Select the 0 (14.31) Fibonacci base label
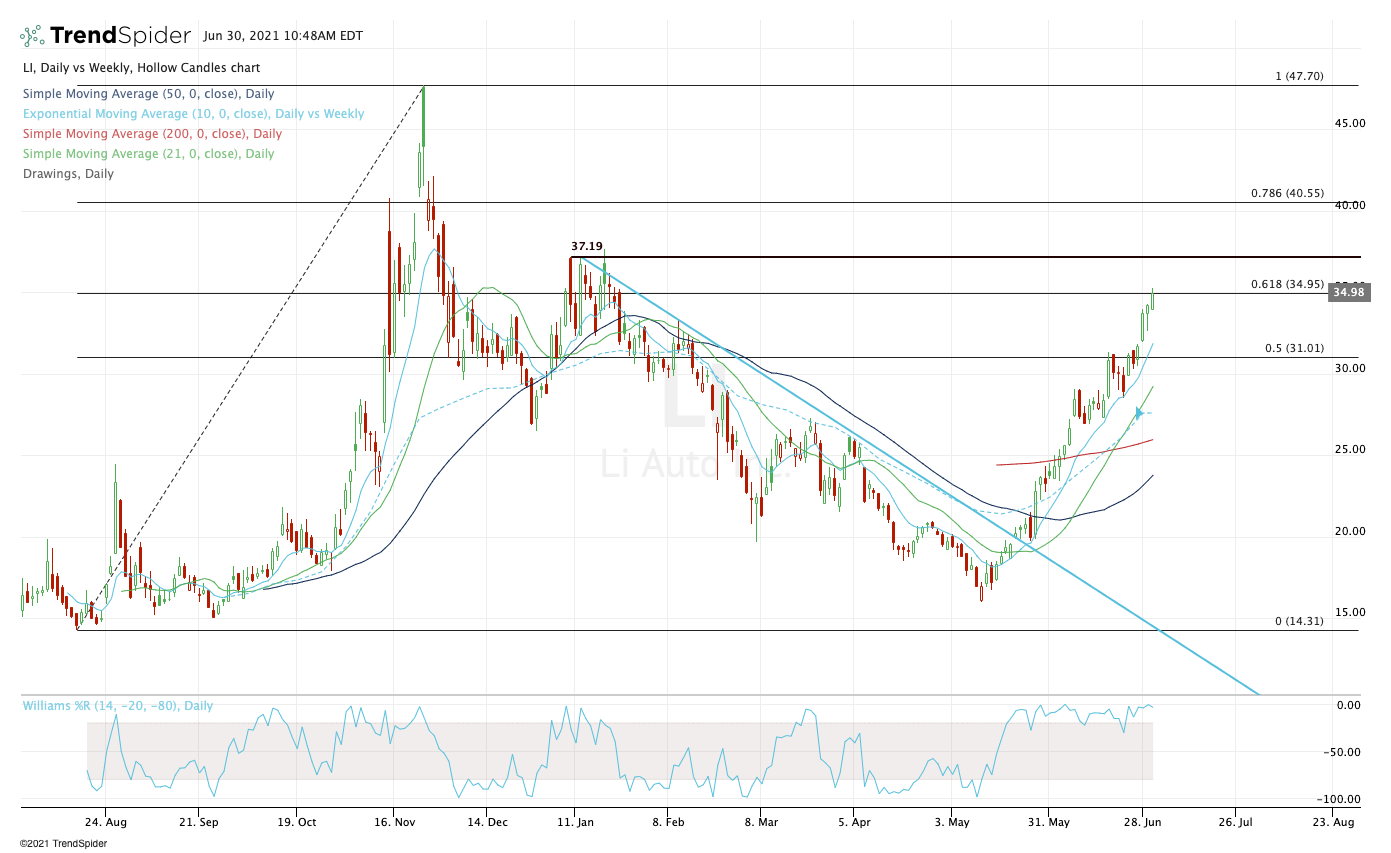This screenshot has height=853, width=1391. [x=1298, y=621]
